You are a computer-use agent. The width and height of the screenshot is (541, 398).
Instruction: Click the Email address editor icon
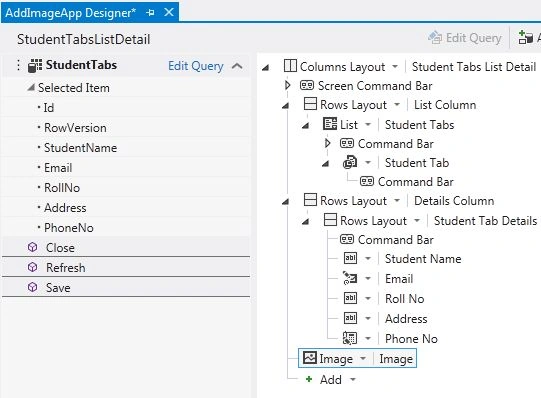(x=350, y=278)
